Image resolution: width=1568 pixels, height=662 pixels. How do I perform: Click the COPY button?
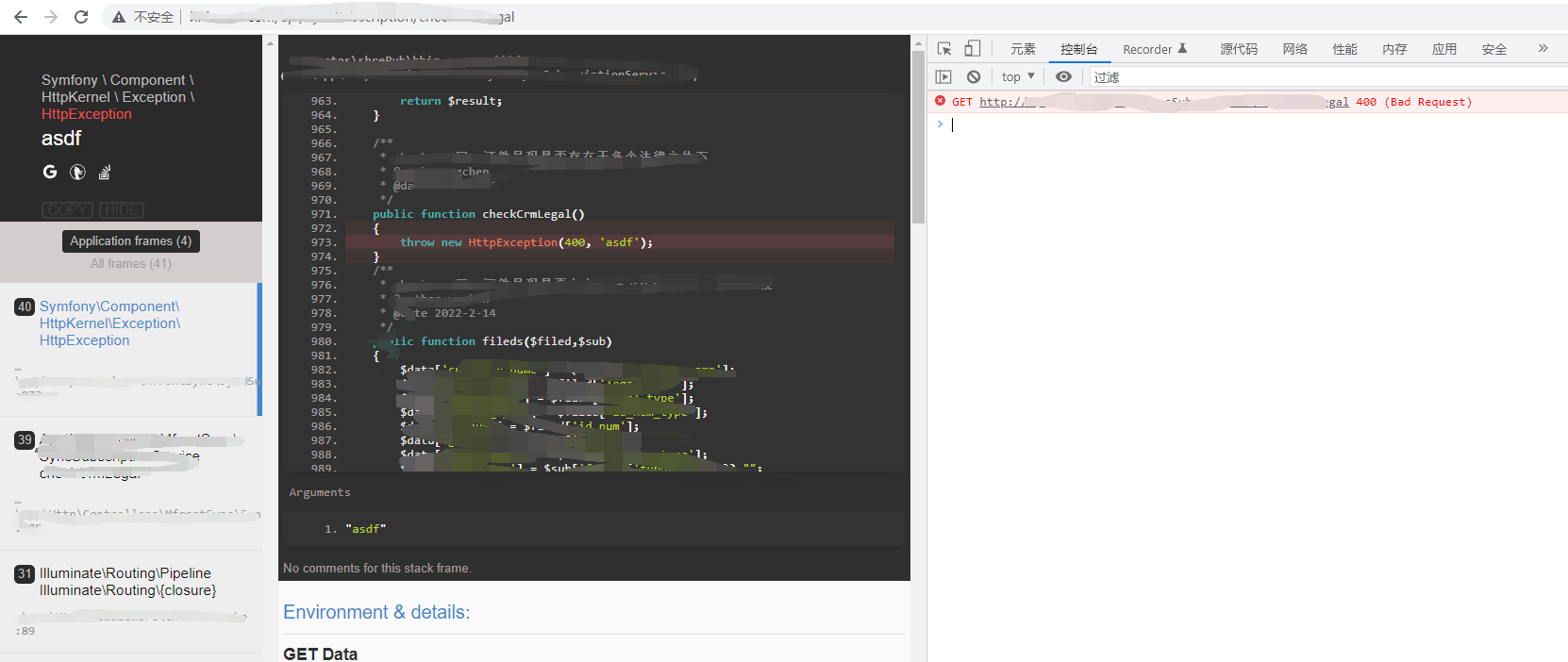tap(67, 210)
